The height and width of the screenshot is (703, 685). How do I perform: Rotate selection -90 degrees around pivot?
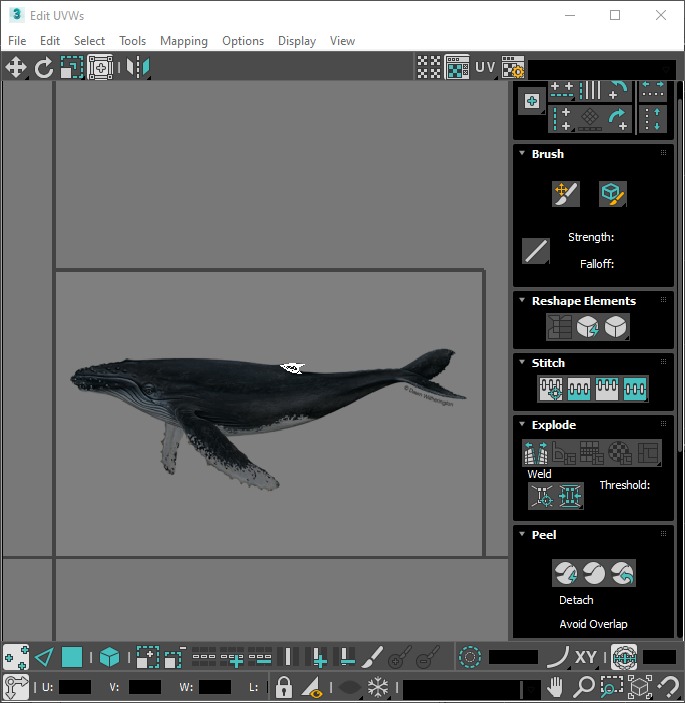click(619, 91)
